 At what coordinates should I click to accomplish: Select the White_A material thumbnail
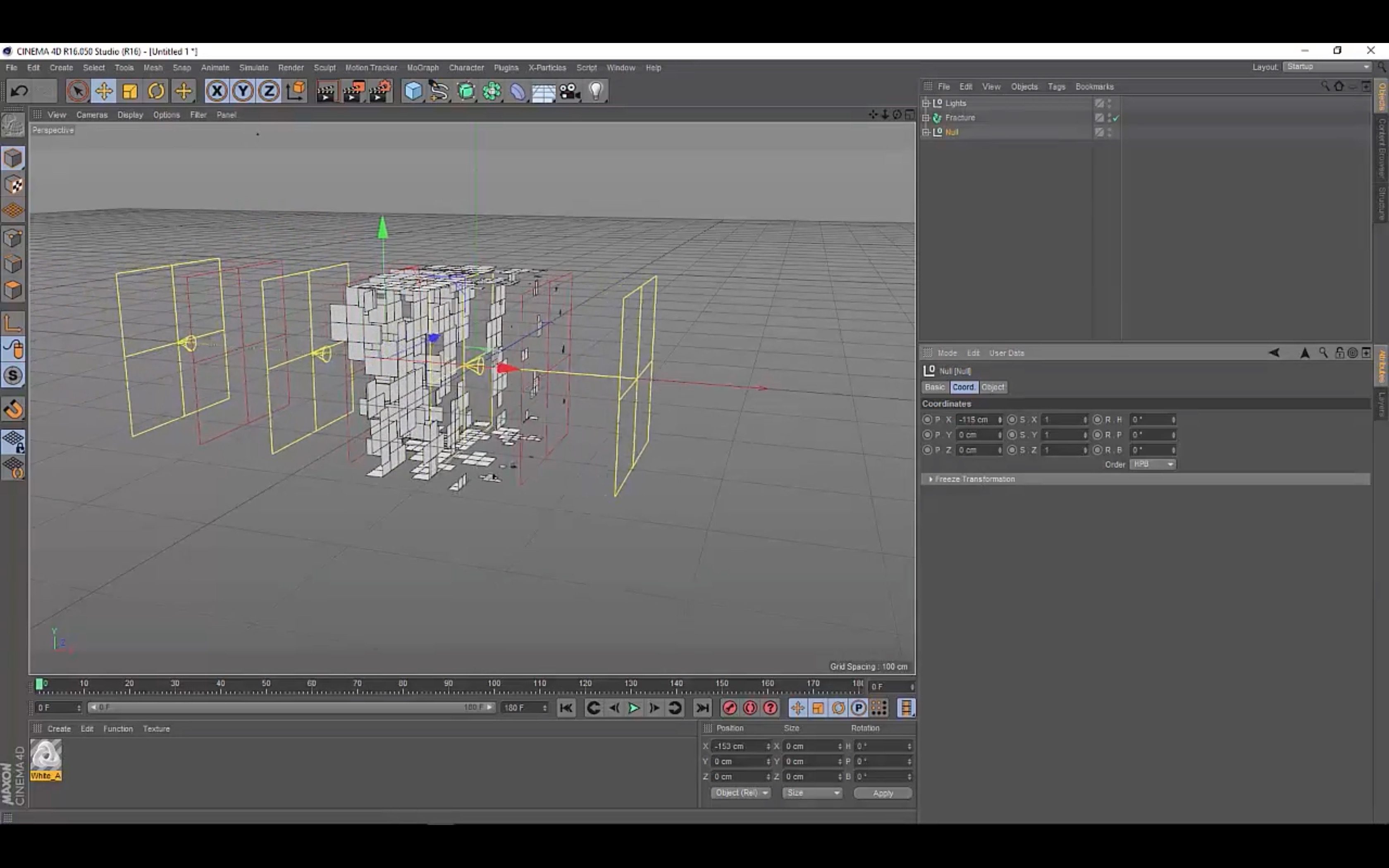pyautogui.click(x=46, y=760)
